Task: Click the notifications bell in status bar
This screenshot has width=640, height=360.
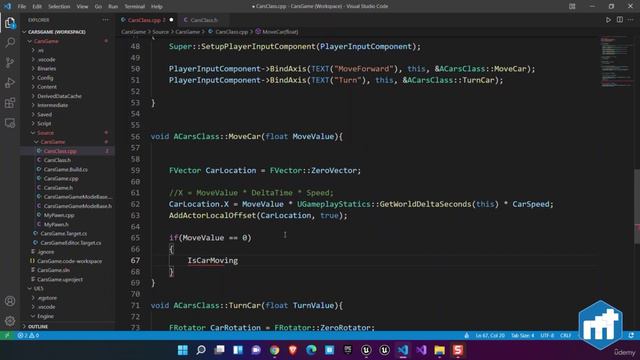Action: (x=631, y=336)
